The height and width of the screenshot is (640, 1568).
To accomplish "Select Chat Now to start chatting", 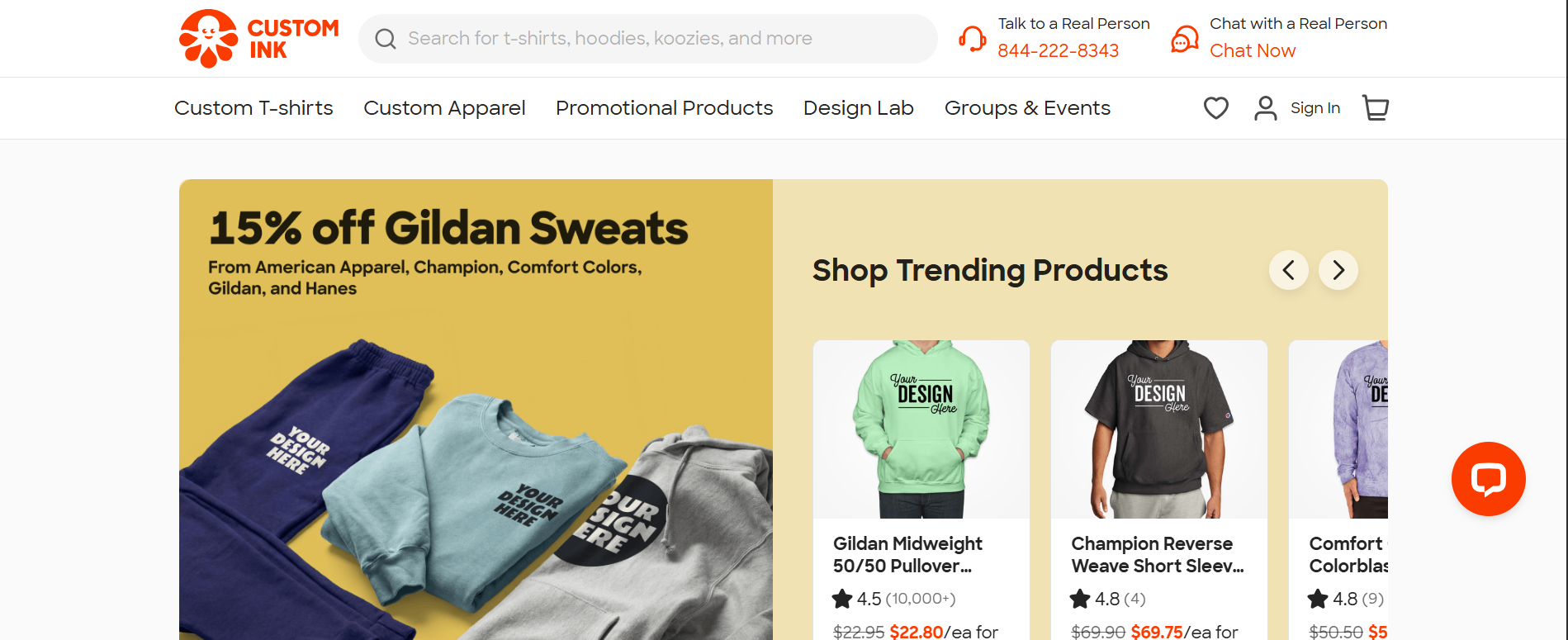I will coord(1252,50).
